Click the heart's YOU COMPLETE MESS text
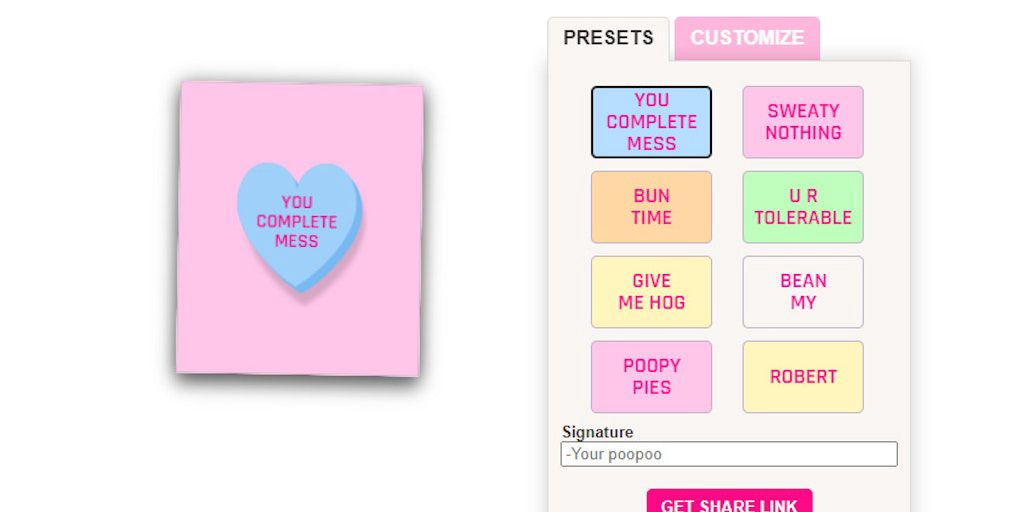The width and height of the screenshot is (1024, 512). pos(297,221)
